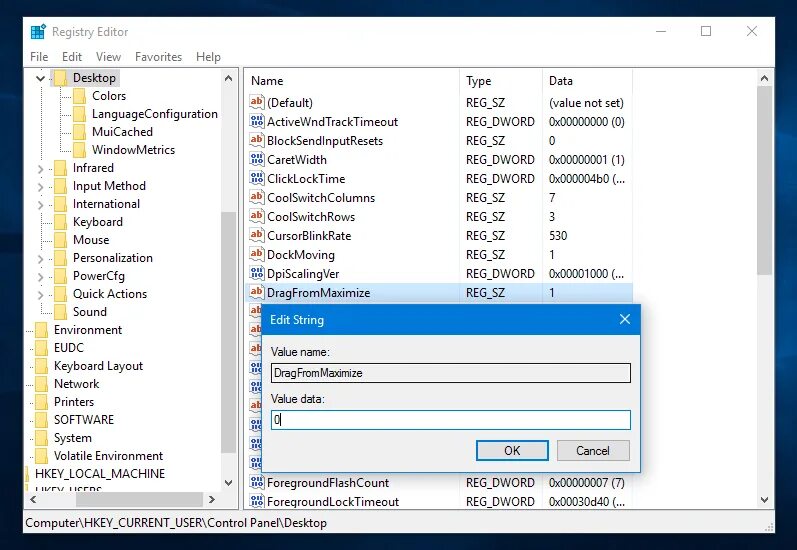Click the Registry Editor app icon in title bar
Image resolution: width=797 pixels, height=550 pixels.
pyautogui.click(x=38, y=32)
